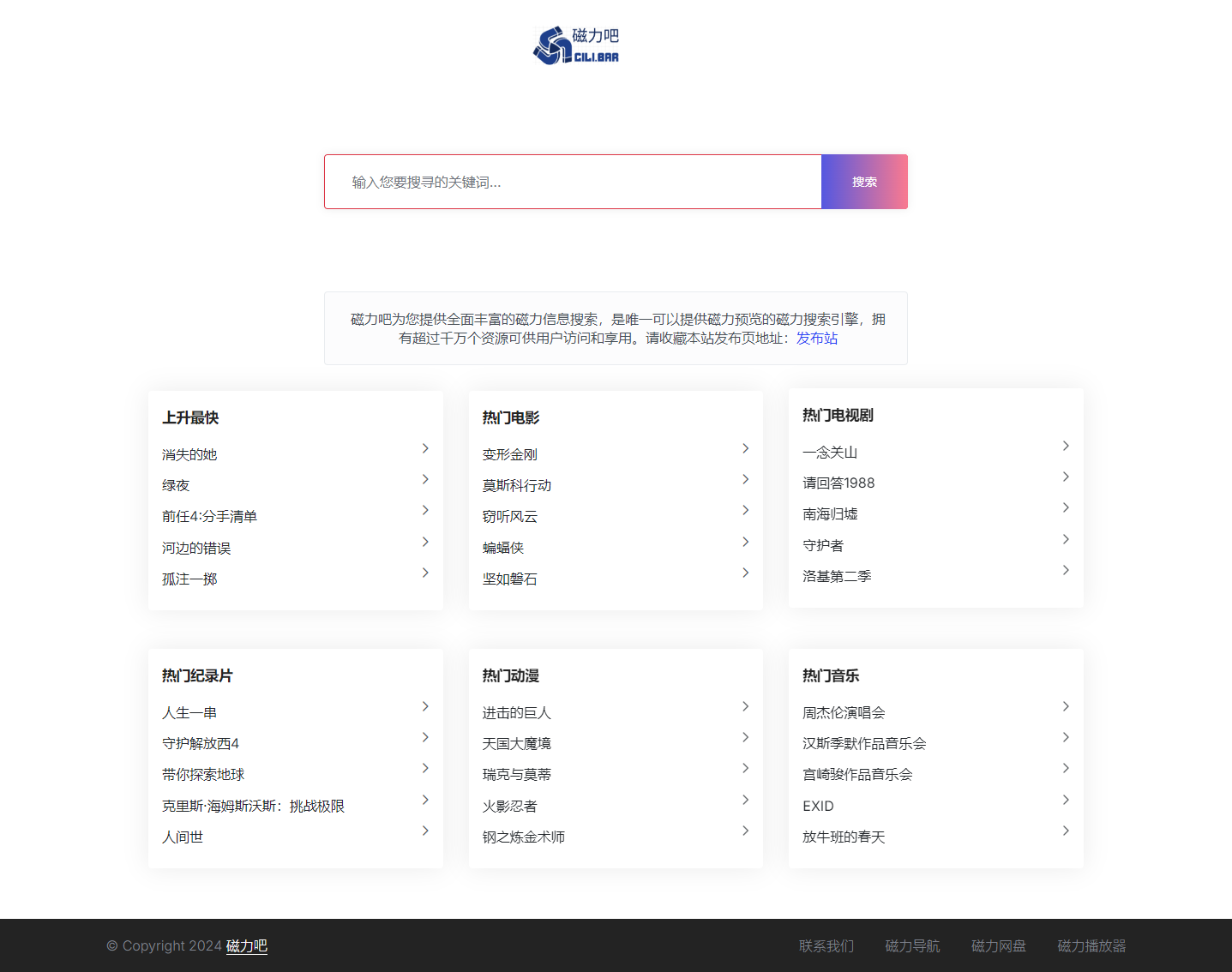Screen dimensions: 1232x972
Task: Open 放牛班的春天 entry
Action: (x=844, y=837)
